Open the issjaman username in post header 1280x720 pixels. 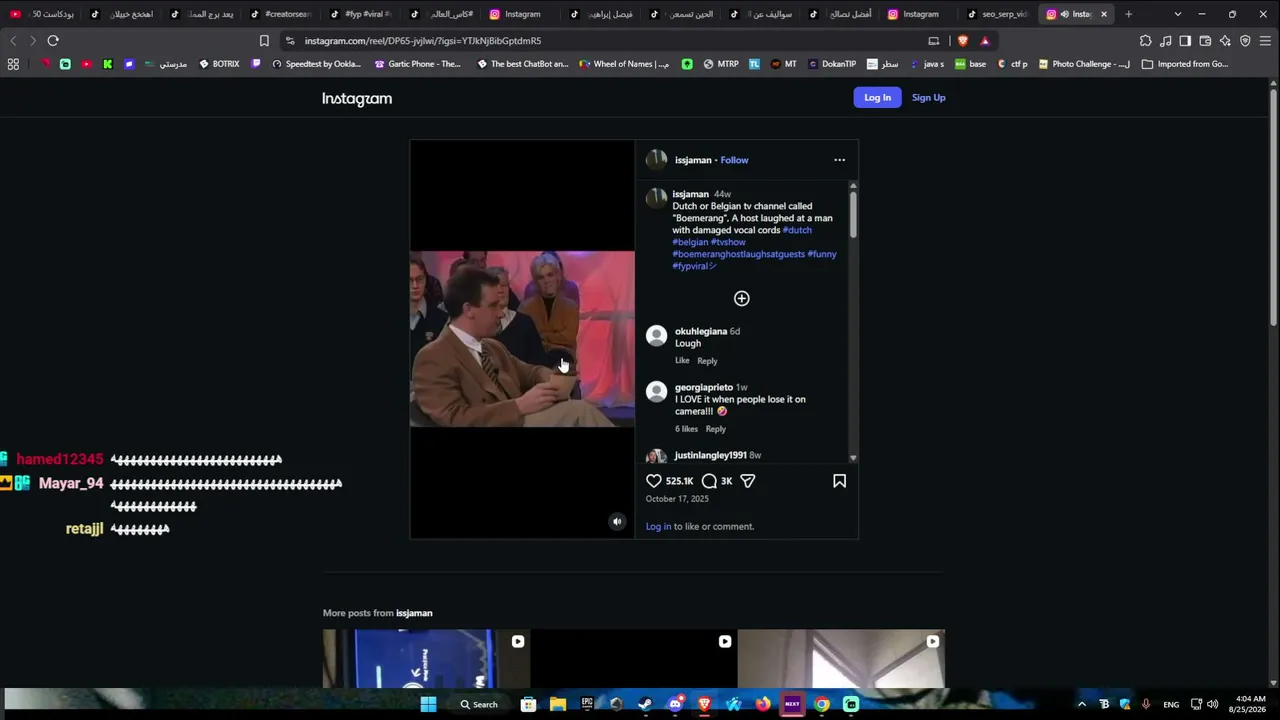tap(693, 160)
